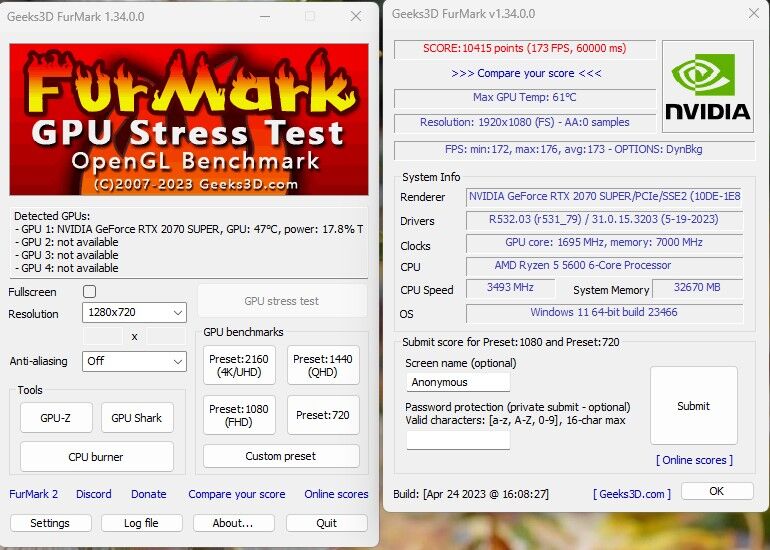Viewport: 770px width, 550px height.
Task: Open the FurMark 2 link
Action: coord(33,494)
